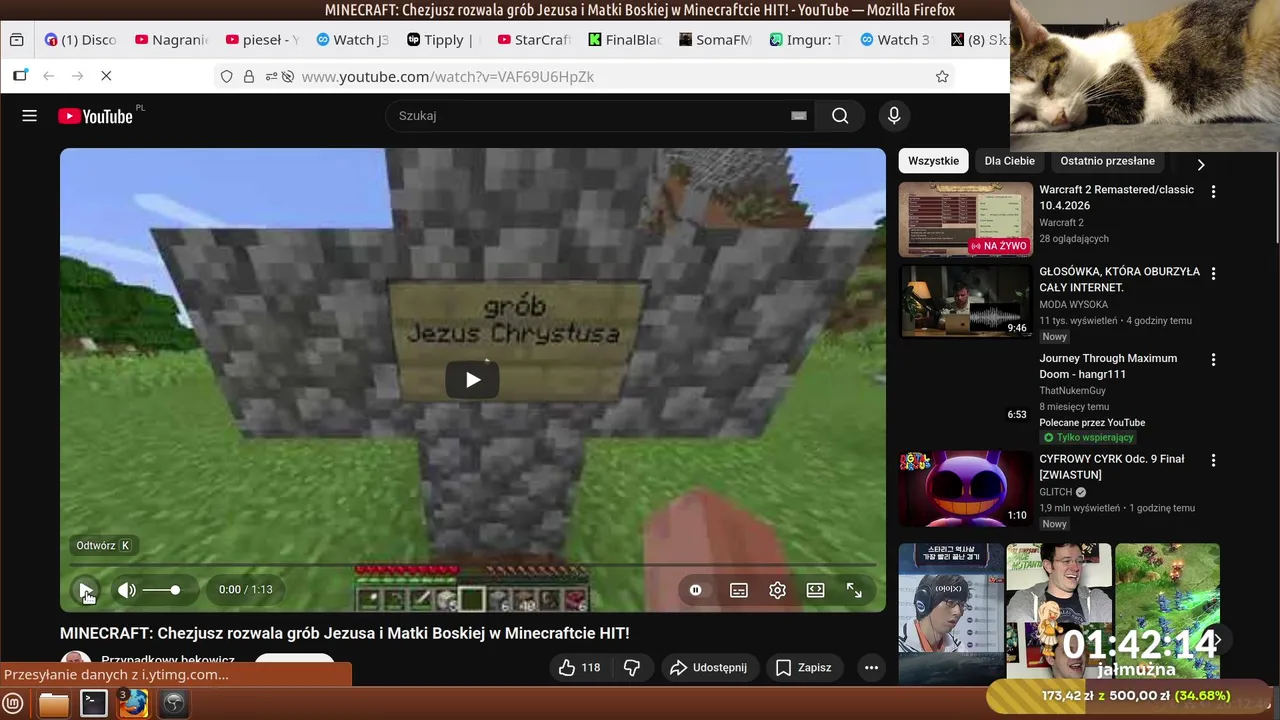Stop page loading with the X button
This screenshot has height=720, width=1280.
coord(106,76)
